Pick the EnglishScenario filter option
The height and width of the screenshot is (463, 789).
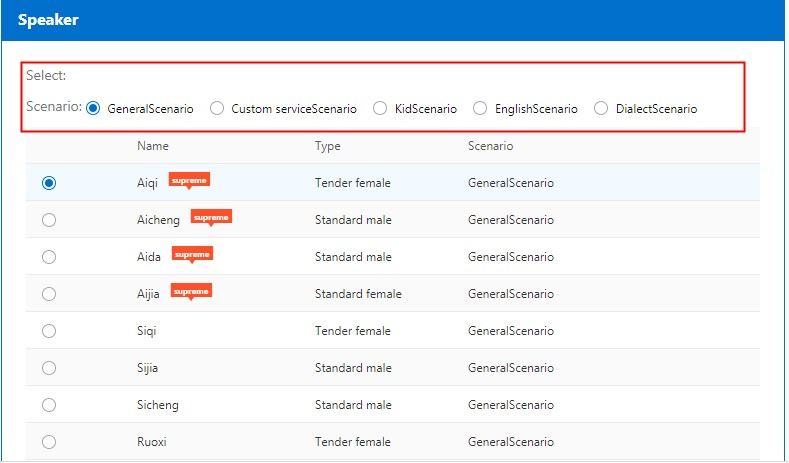(480, 108)
